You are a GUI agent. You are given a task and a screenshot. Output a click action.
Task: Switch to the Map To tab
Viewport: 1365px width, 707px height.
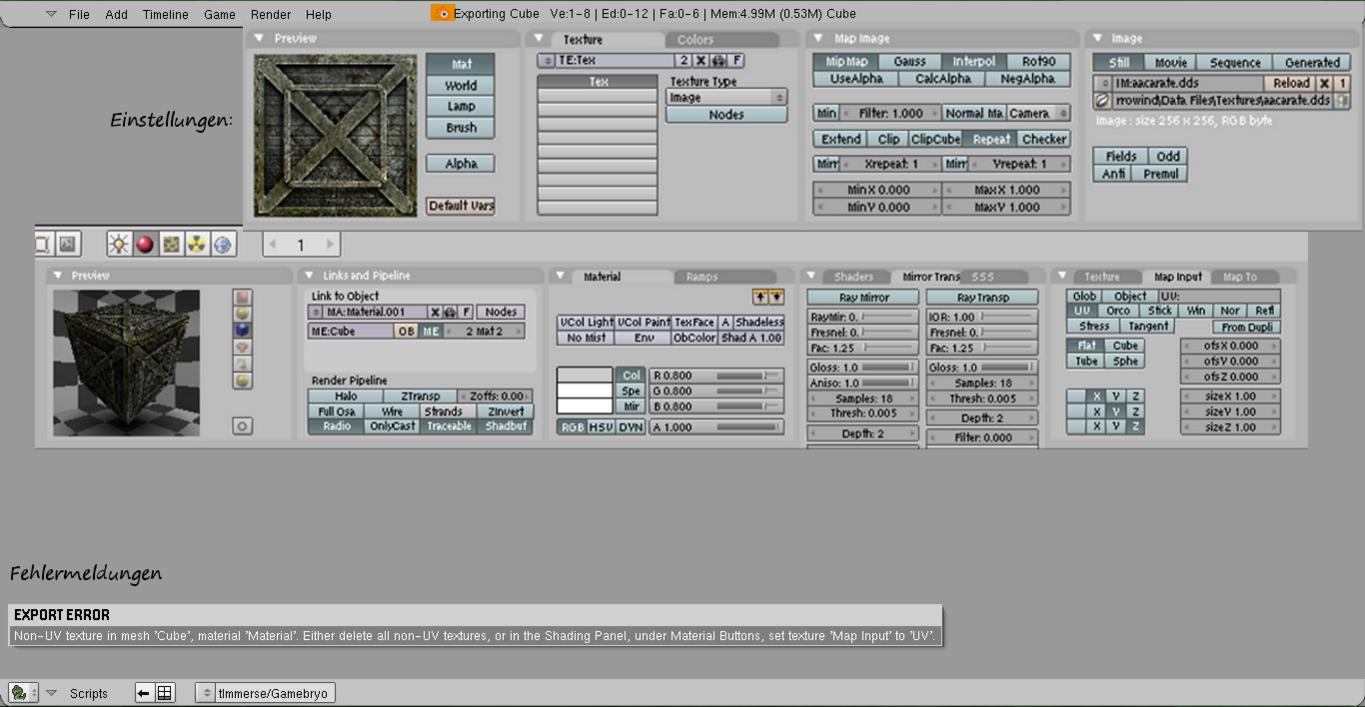pos(1239,277)
